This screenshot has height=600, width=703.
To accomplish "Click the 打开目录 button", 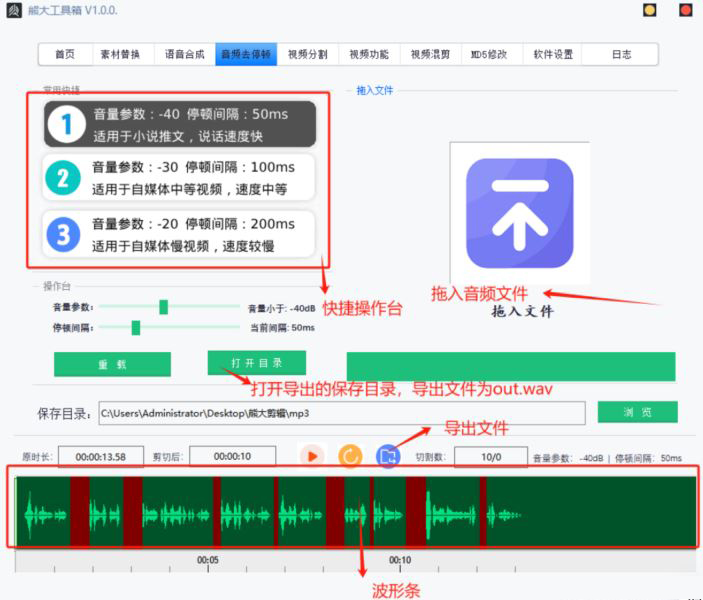I will click(256, 363).
